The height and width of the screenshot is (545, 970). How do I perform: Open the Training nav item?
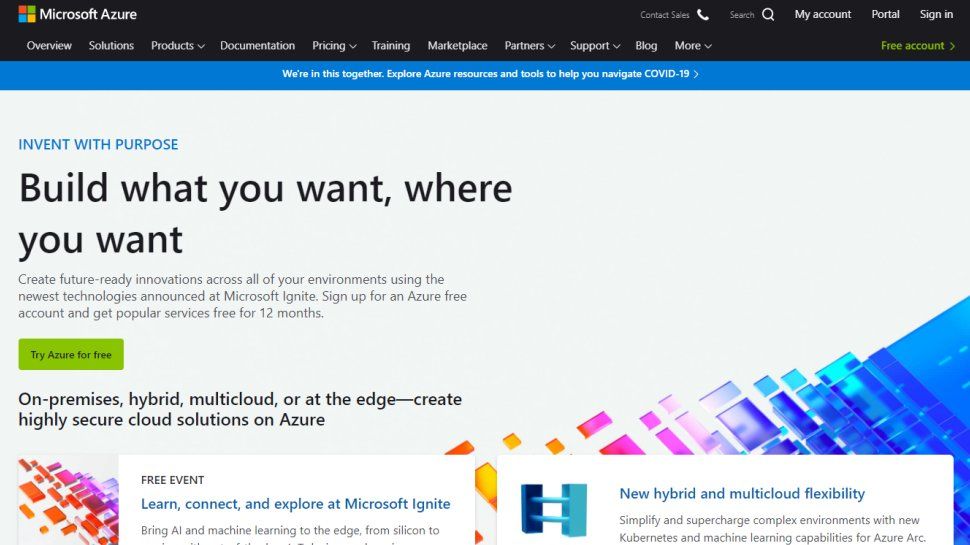point(390,46)
